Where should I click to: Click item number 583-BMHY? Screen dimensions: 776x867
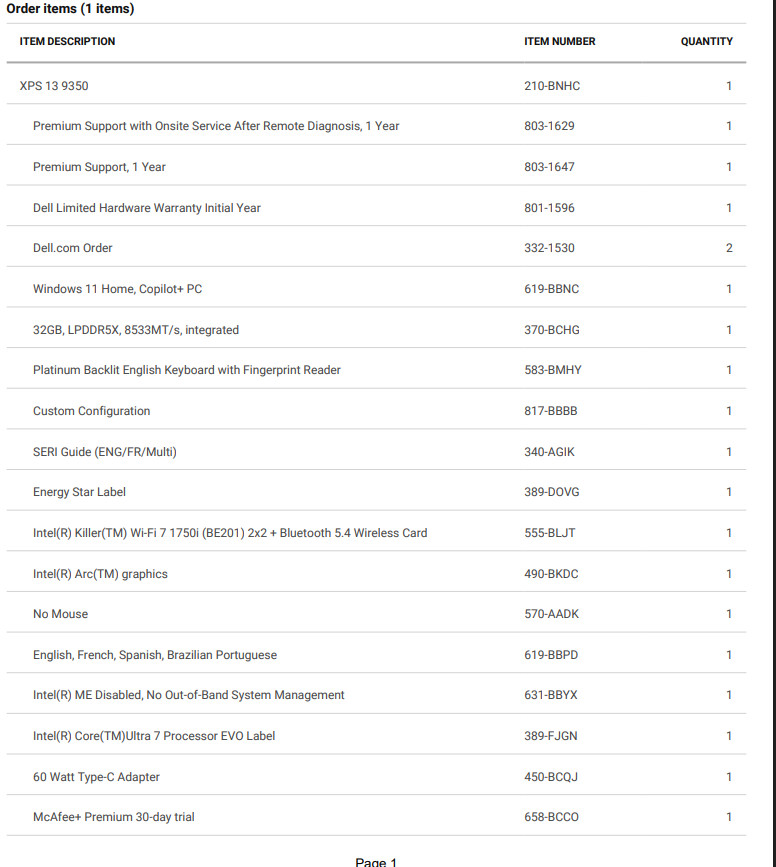tap(553, 370)
